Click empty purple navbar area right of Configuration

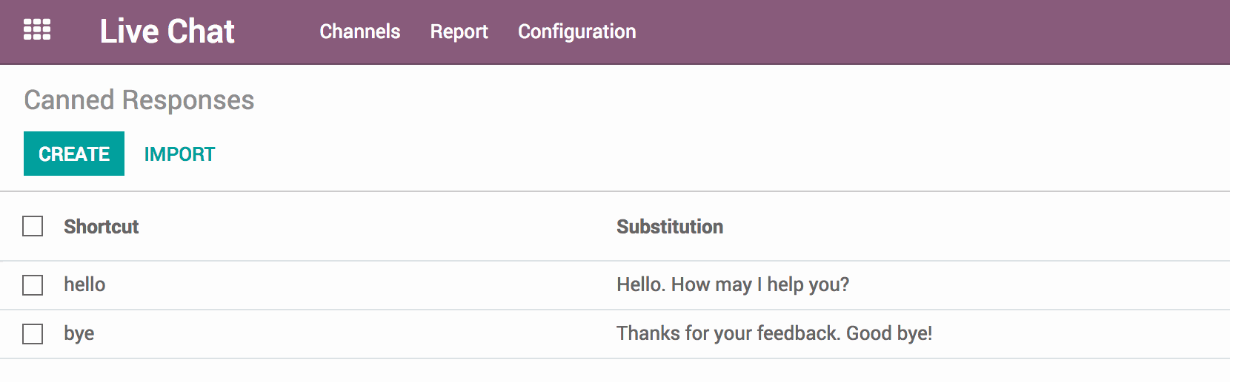930,31
